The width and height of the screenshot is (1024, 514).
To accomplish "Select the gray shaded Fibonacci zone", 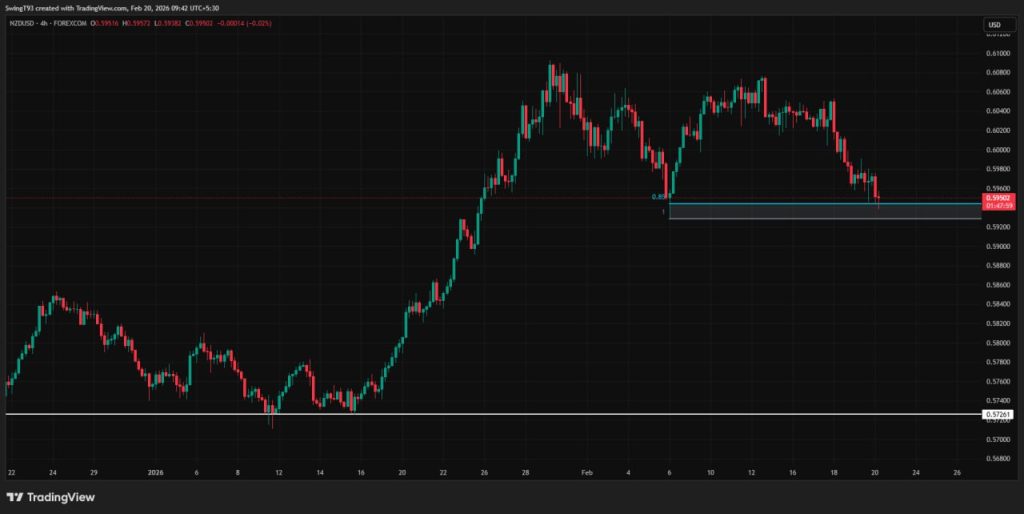I will (820, 211).
